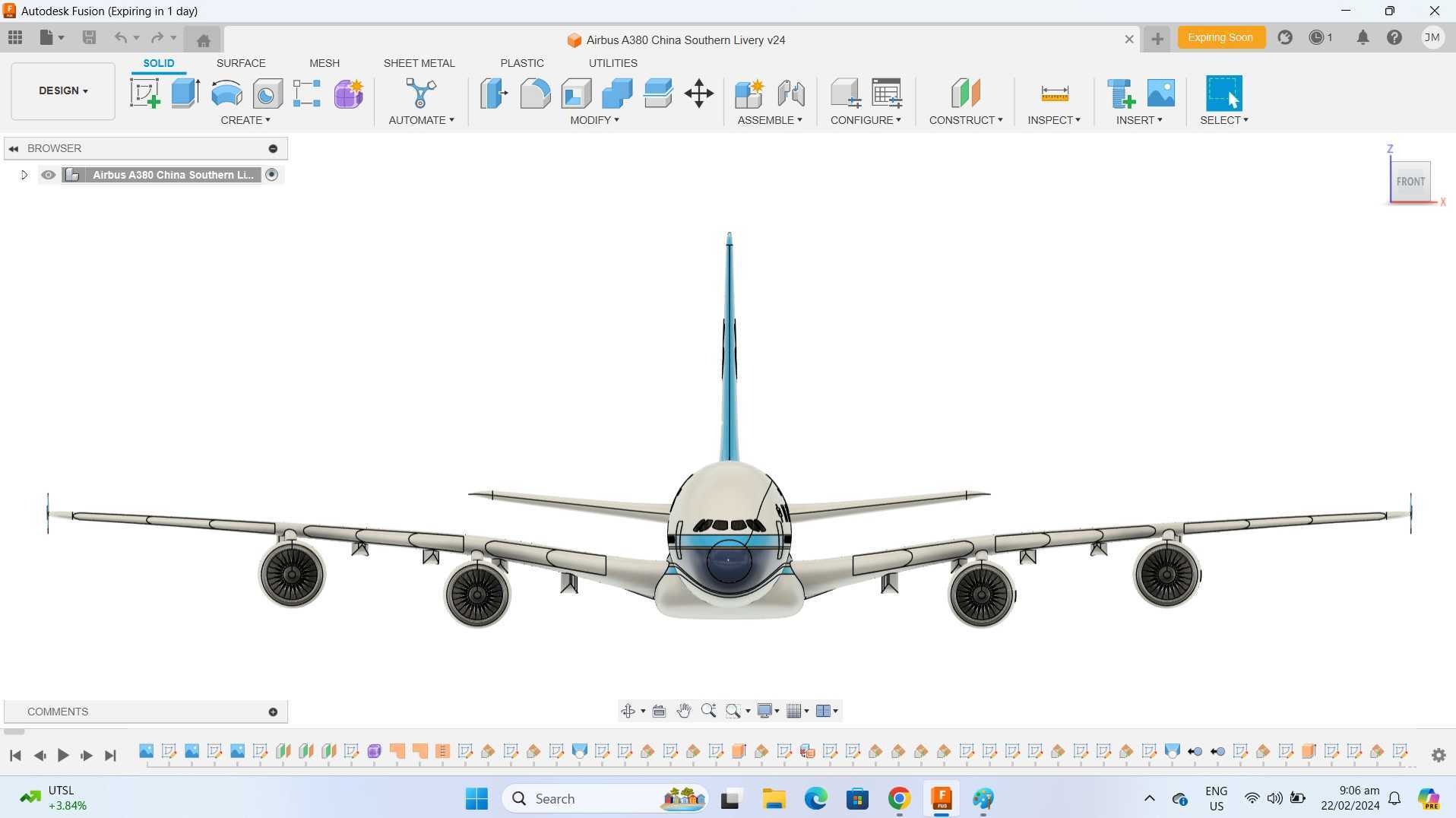
Task: Click the taskbar Search box
Action: [605, 798]
